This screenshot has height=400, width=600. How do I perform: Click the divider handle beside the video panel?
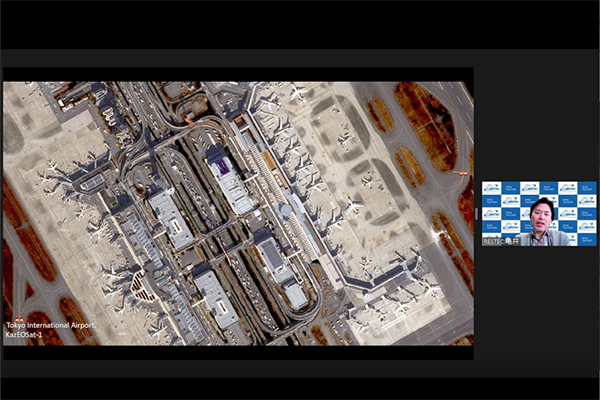(476, 214)
